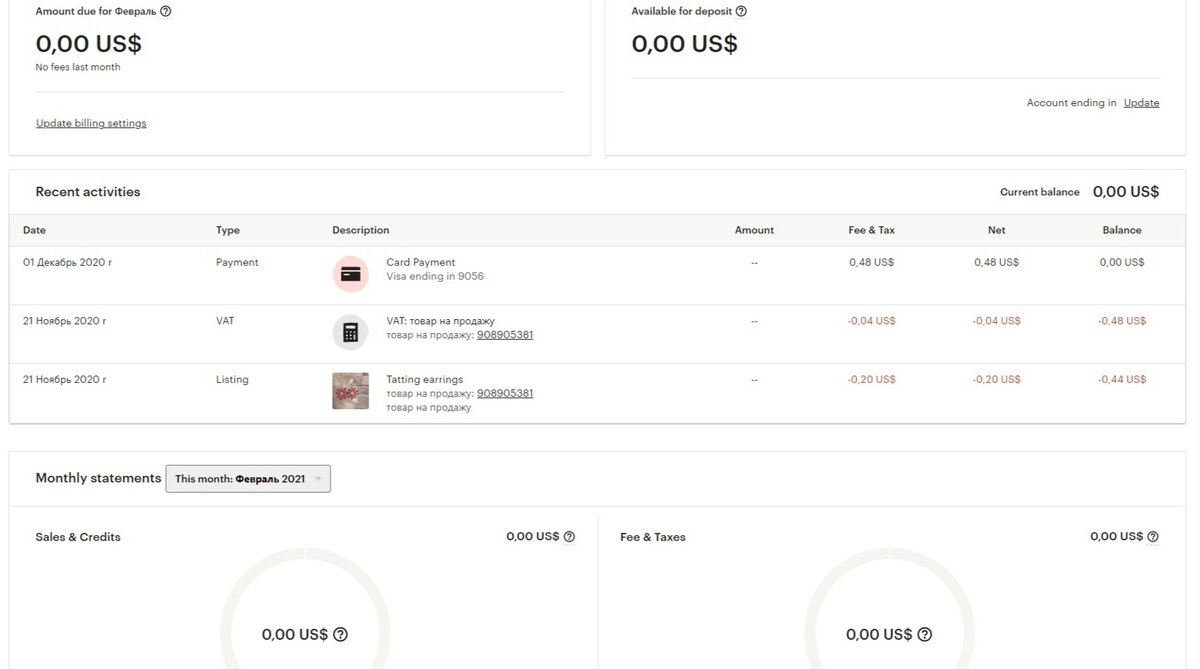Open the Tatting earrings listing thumbnail
The image size is (1200, 669).
pyautogui.click(x=350, y=391)
